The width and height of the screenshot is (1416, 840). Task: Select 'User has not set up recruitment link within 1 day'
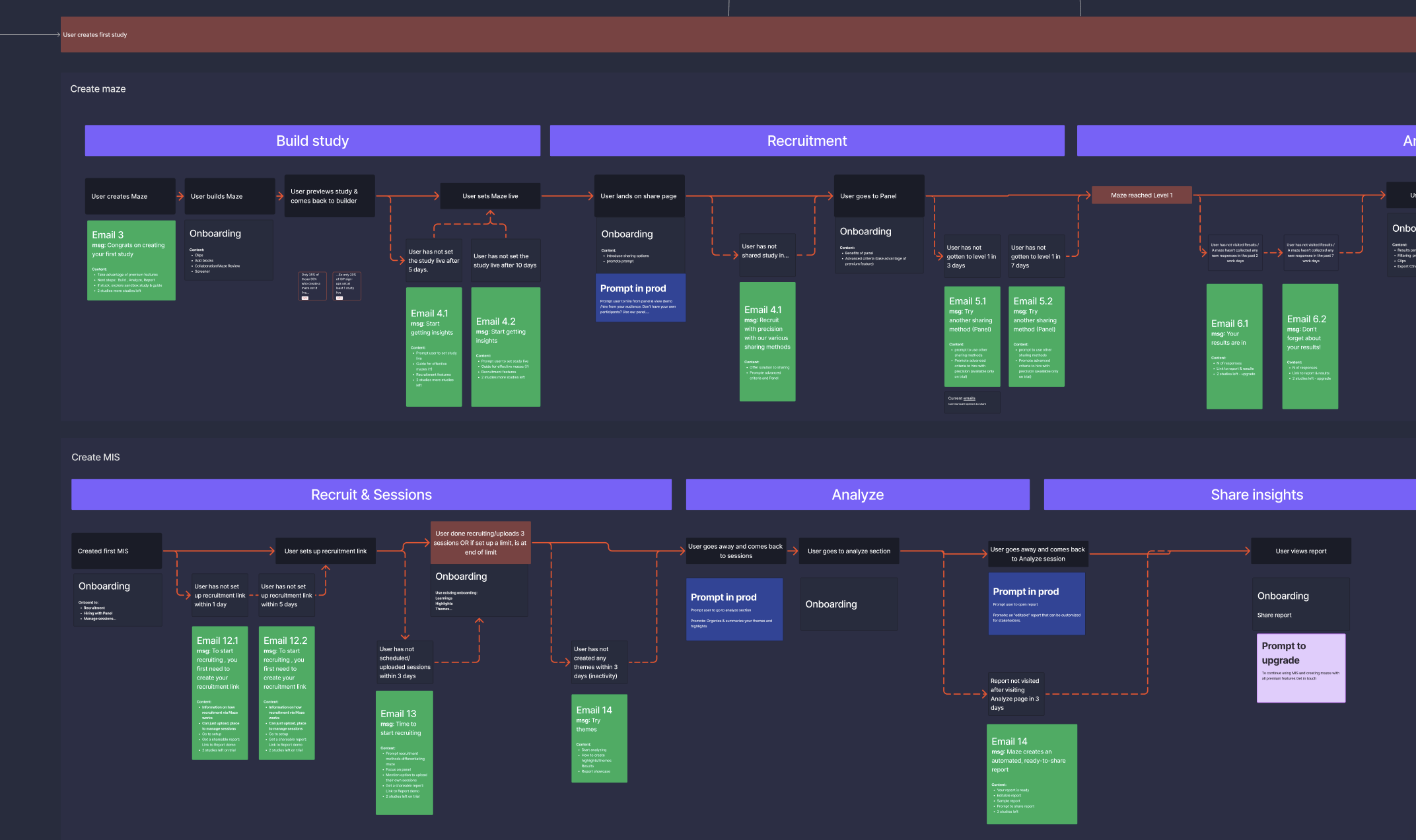click(x=220, y=596)
